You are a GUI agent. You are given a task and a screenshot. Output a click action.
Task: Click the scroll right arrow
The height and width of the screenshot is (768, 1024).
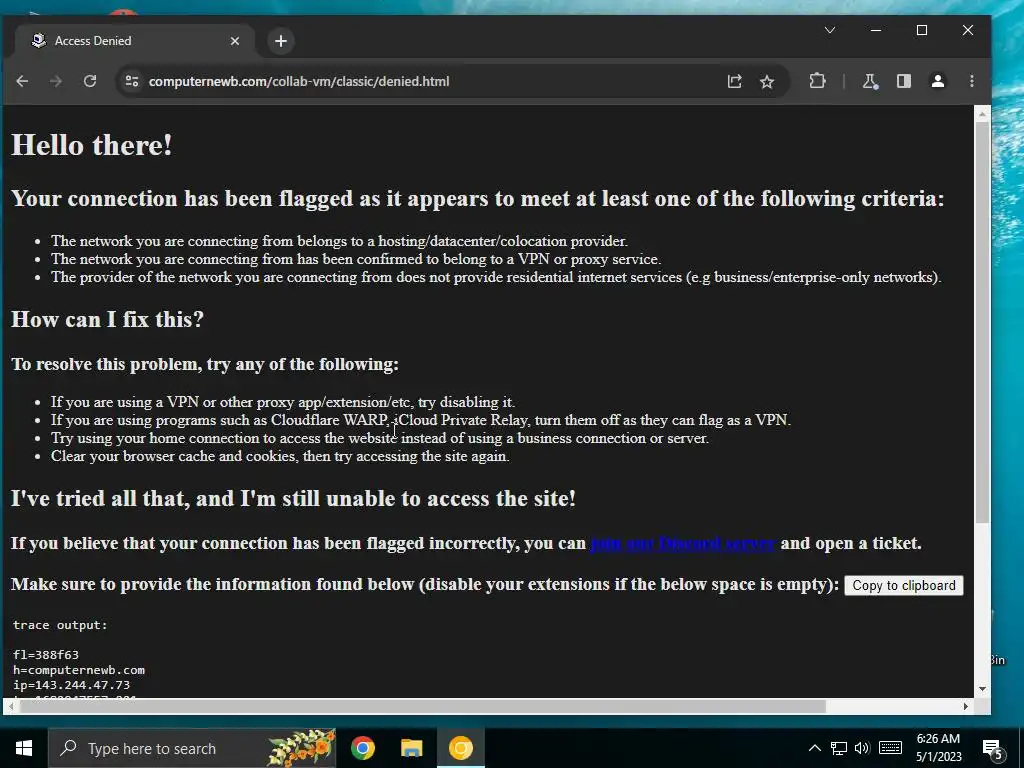point(966,706)
